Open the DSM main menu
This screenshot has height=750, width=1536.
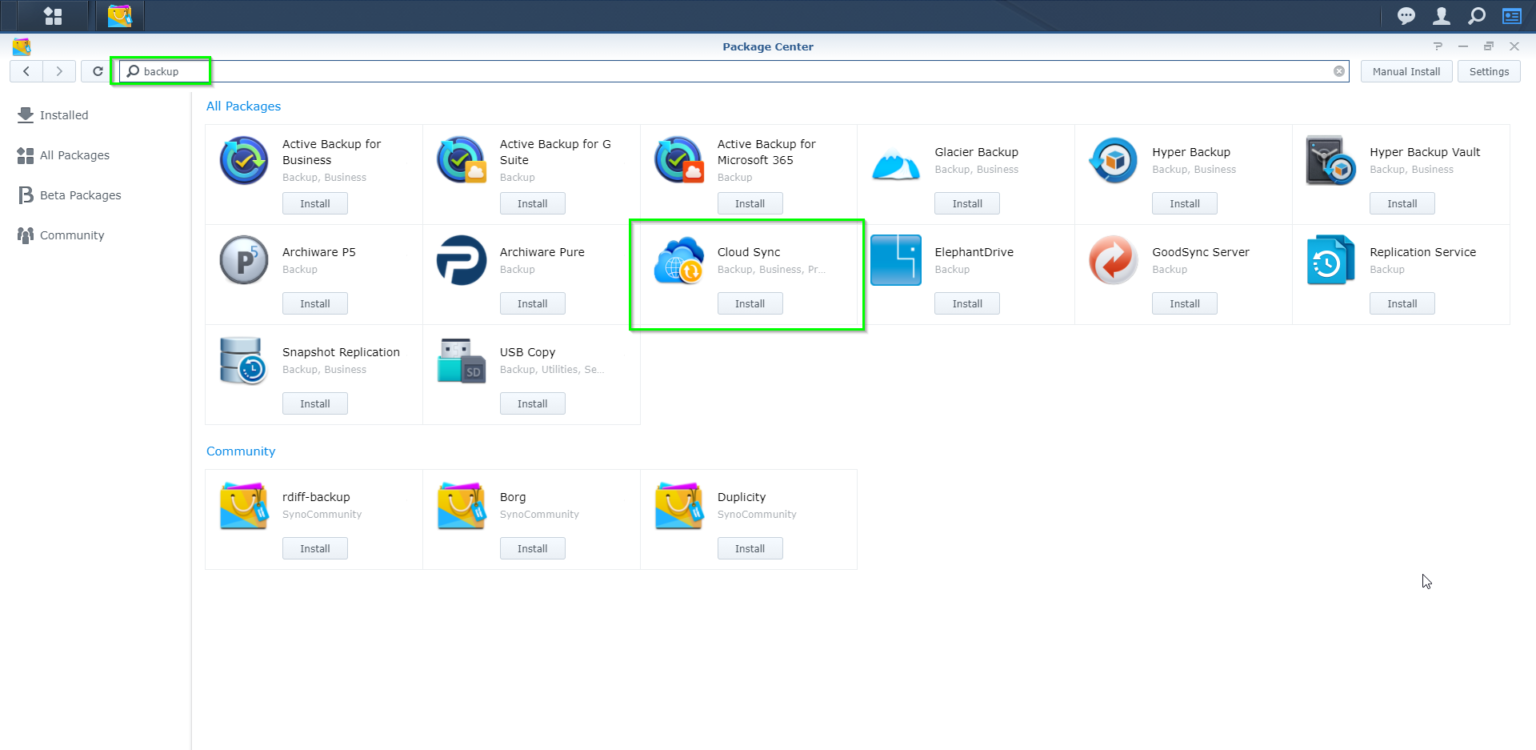coord(52,15)
